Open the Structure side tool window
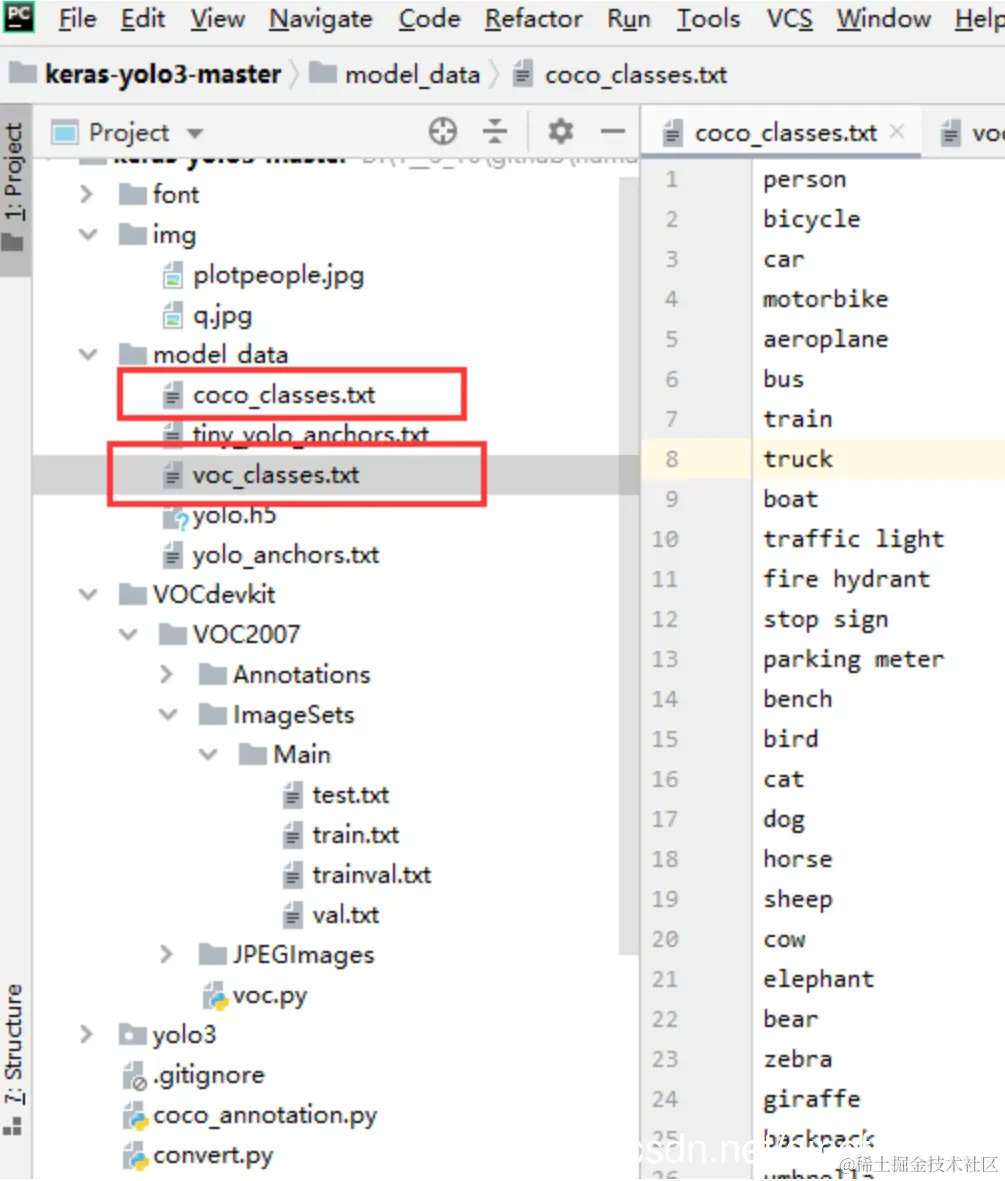 (14, 1058)
